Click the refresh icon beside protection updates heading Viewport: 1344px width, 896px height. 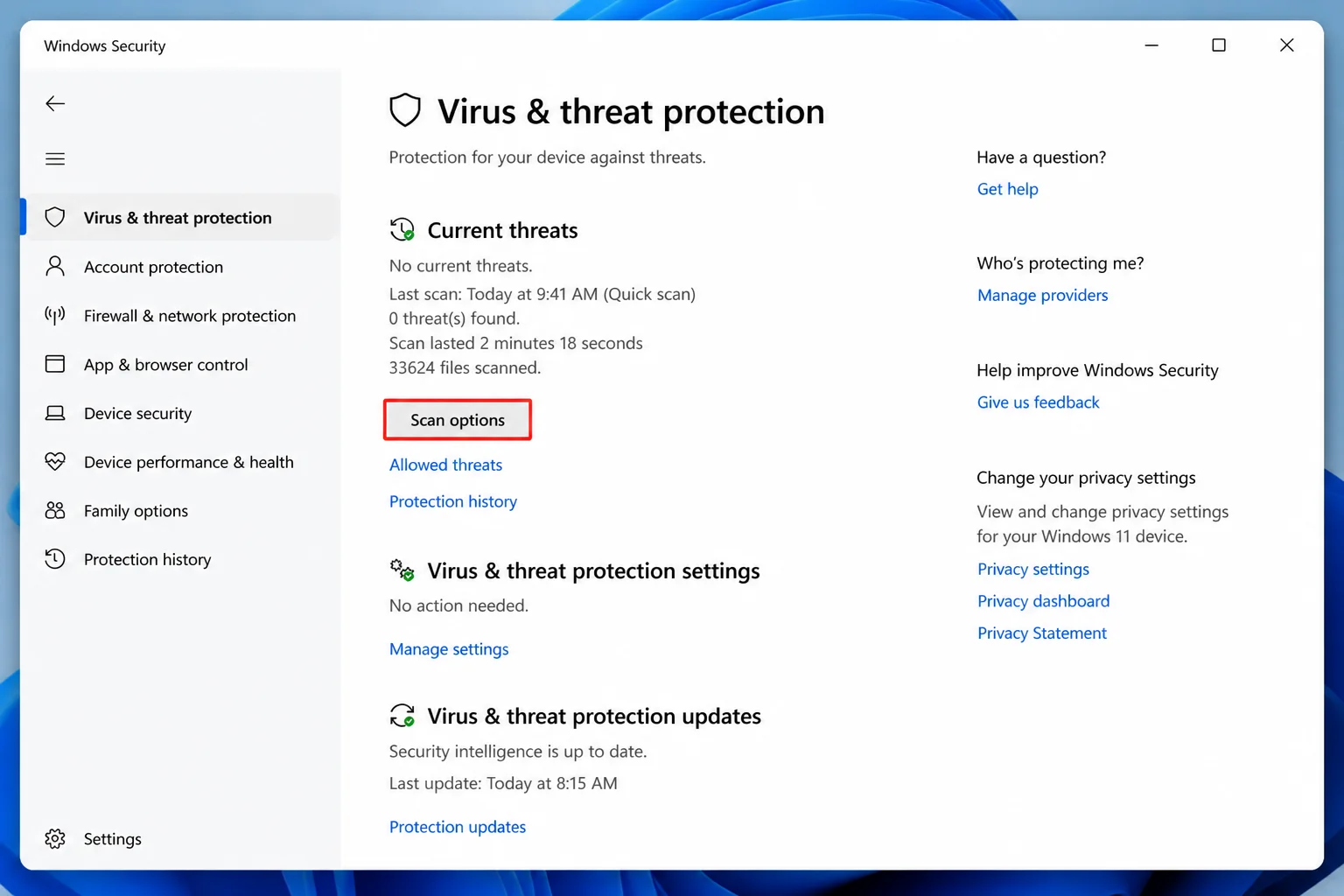click(x=402, y=716)
